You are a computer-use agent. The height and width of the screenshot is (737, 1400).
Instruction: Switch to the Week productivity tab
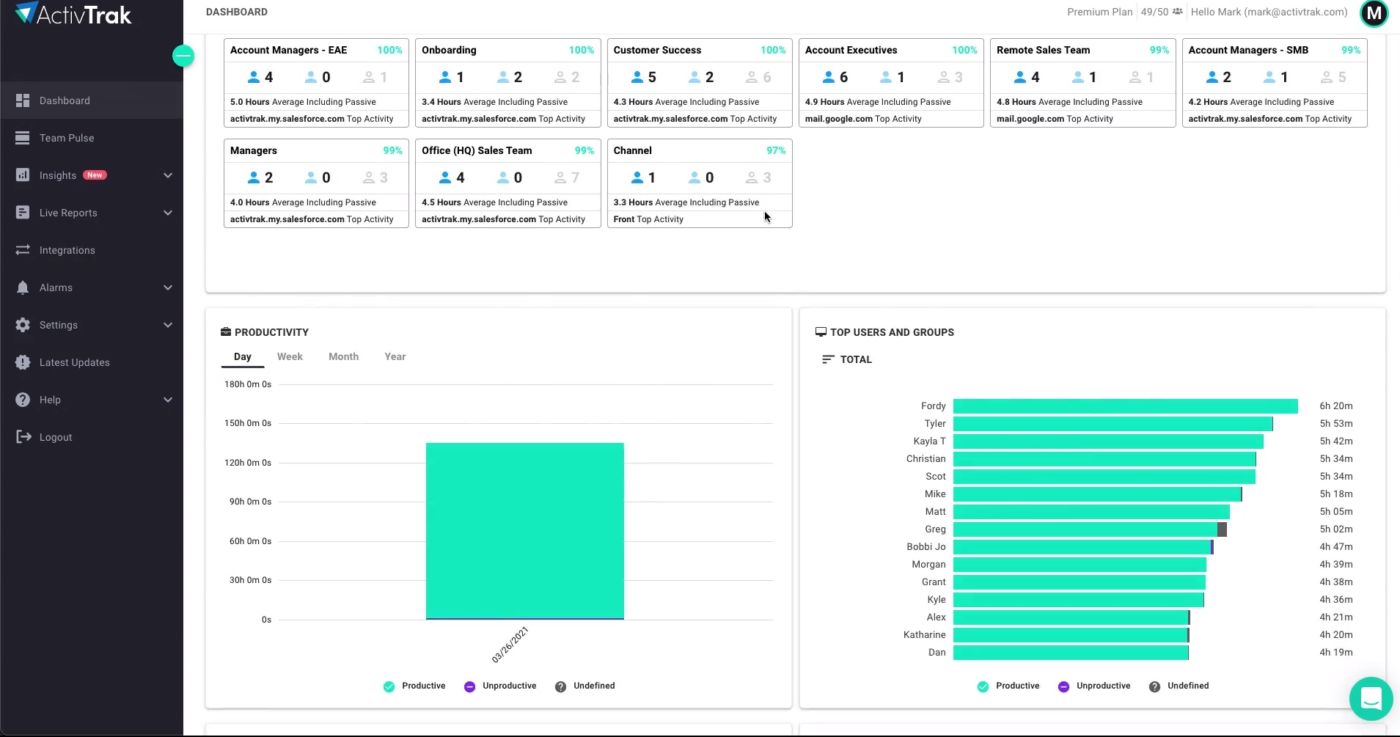pos(289,357)
